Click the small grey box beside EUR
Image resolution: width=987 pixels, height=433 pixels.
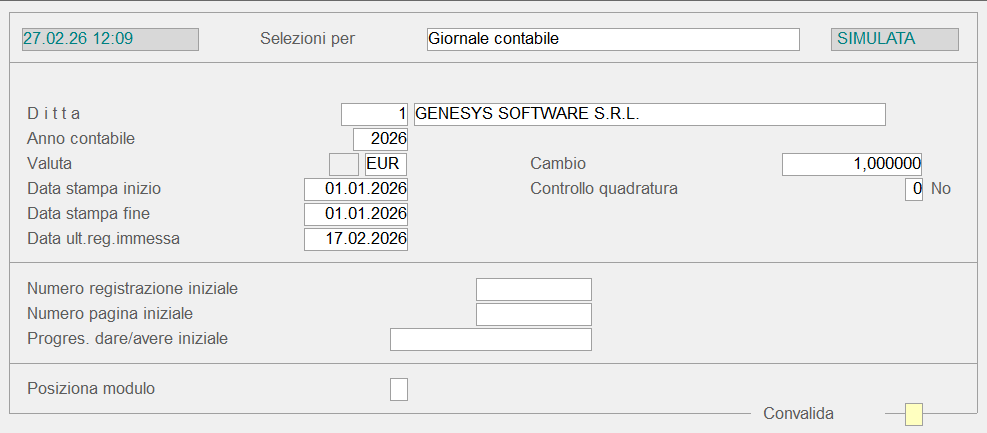pyautogui.click(x=343, y=164)
